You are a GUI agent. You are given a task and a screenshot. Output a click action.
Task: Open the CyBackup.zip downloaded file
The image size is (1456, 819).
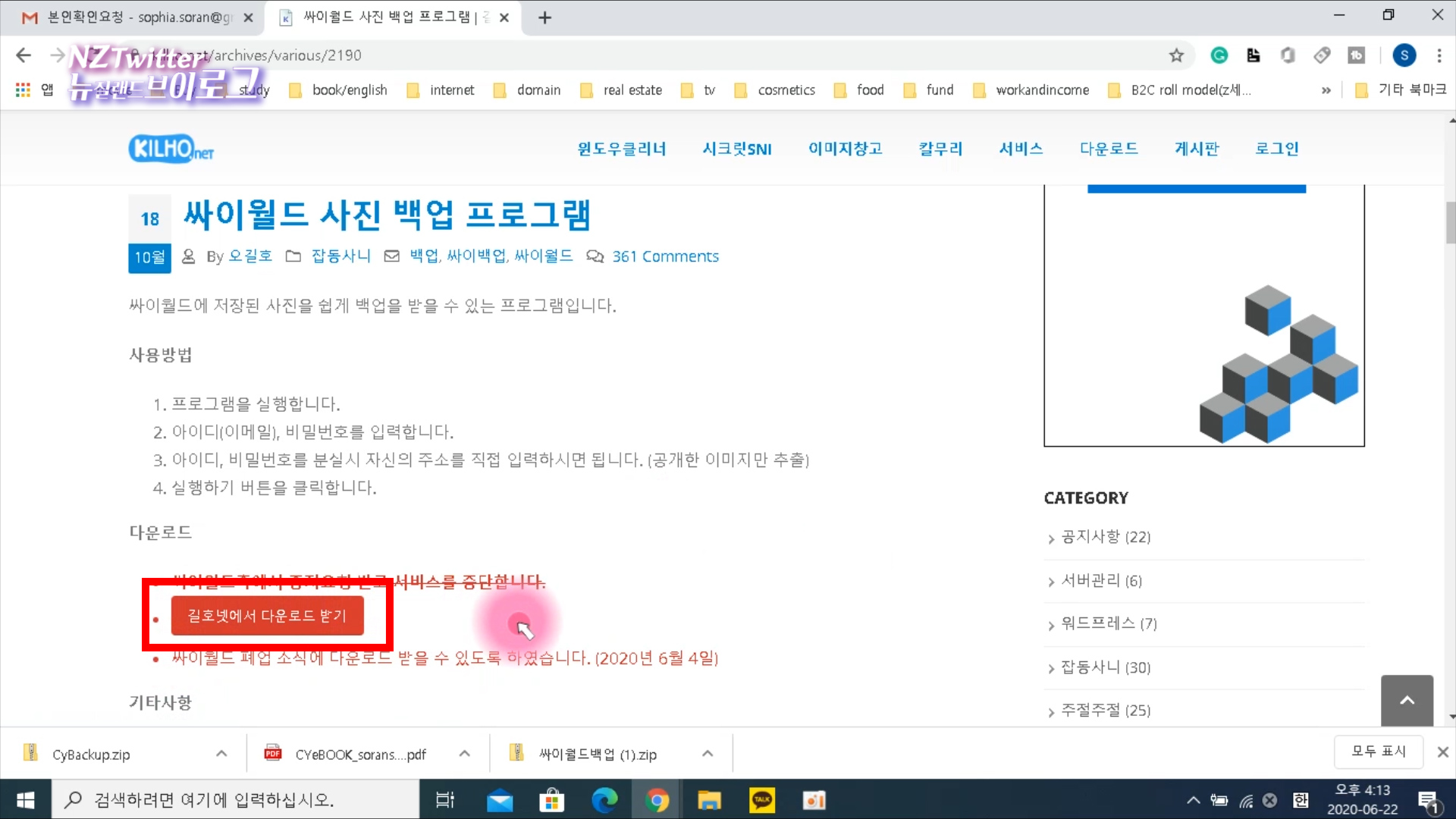click(x=91, y=755)
